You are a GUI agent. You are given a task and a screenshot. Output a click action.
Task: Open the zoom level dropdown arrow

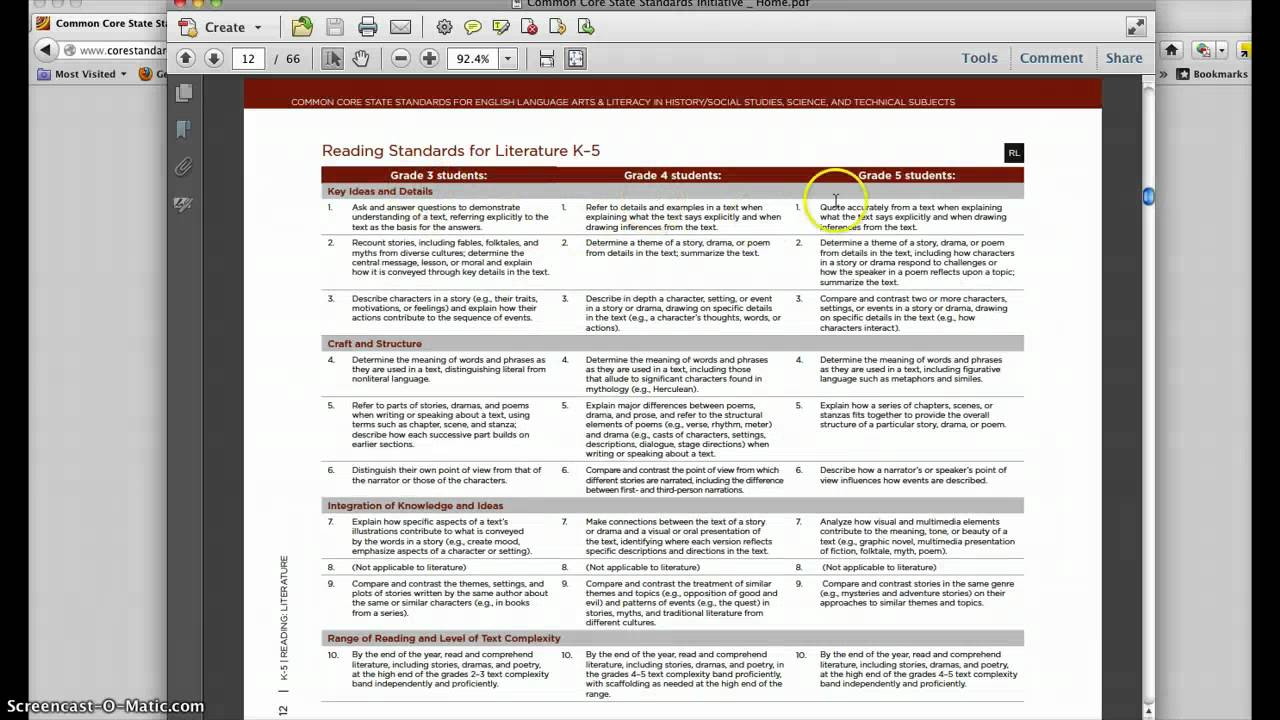(x=507, y=59)
